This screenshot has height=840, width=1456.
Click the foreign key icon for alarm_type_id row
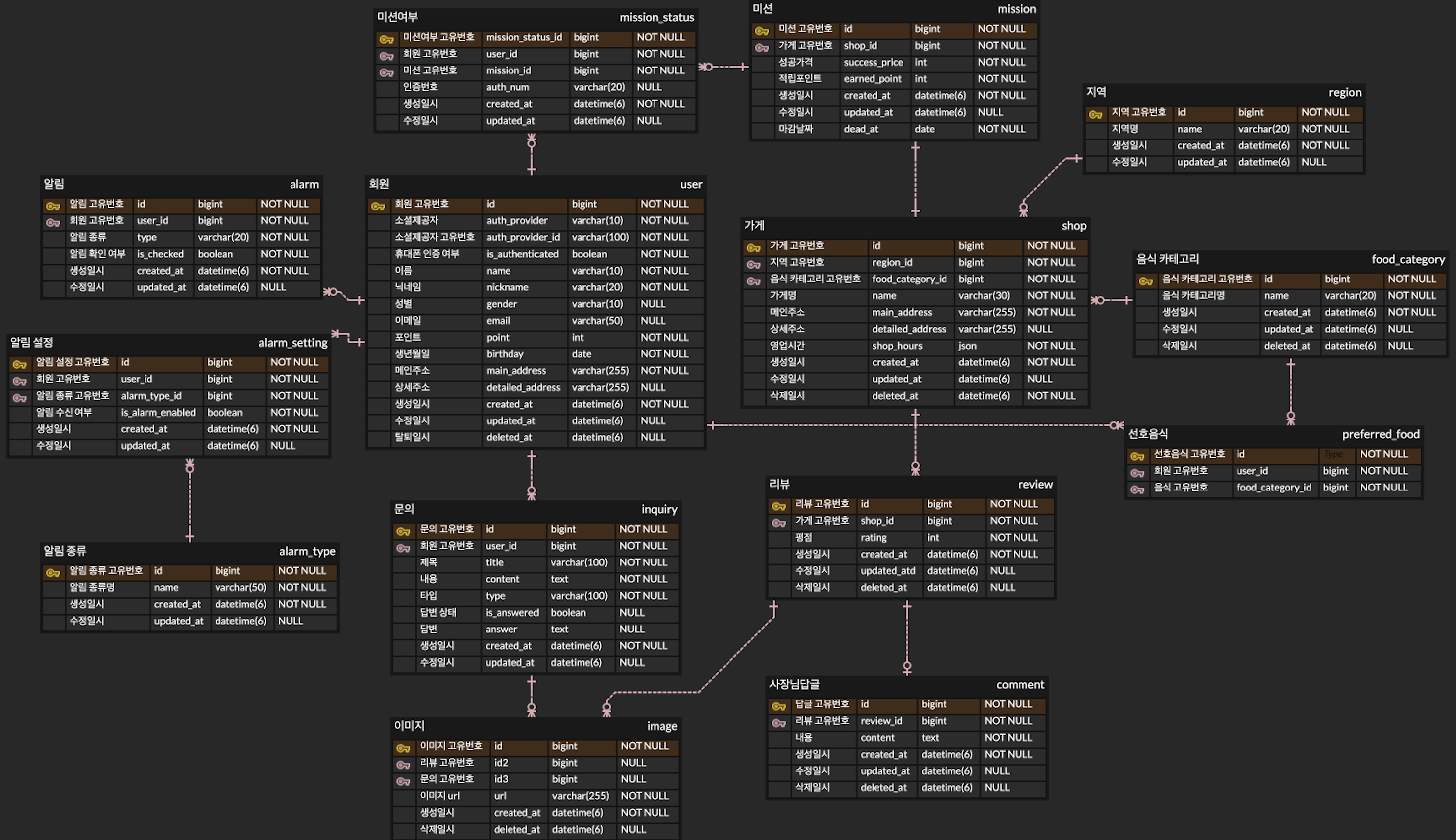[x=20, y=398]
